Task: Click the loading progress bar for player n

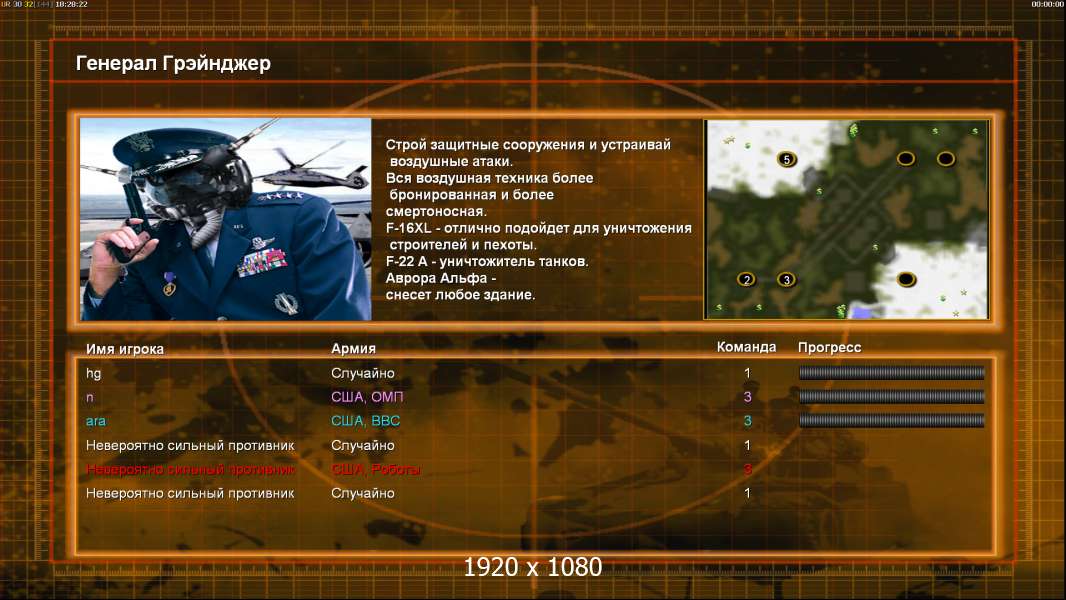Action: (891, 396)
